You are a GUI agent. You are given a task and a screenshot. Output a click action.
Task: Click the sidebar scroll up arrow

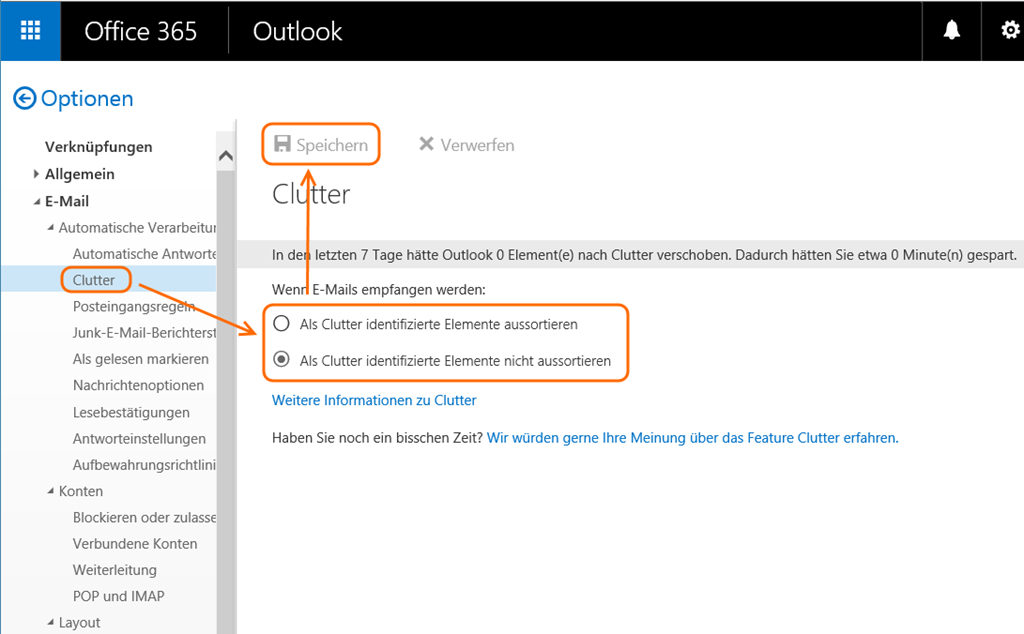pyautogui.click(x=226, y=156)
